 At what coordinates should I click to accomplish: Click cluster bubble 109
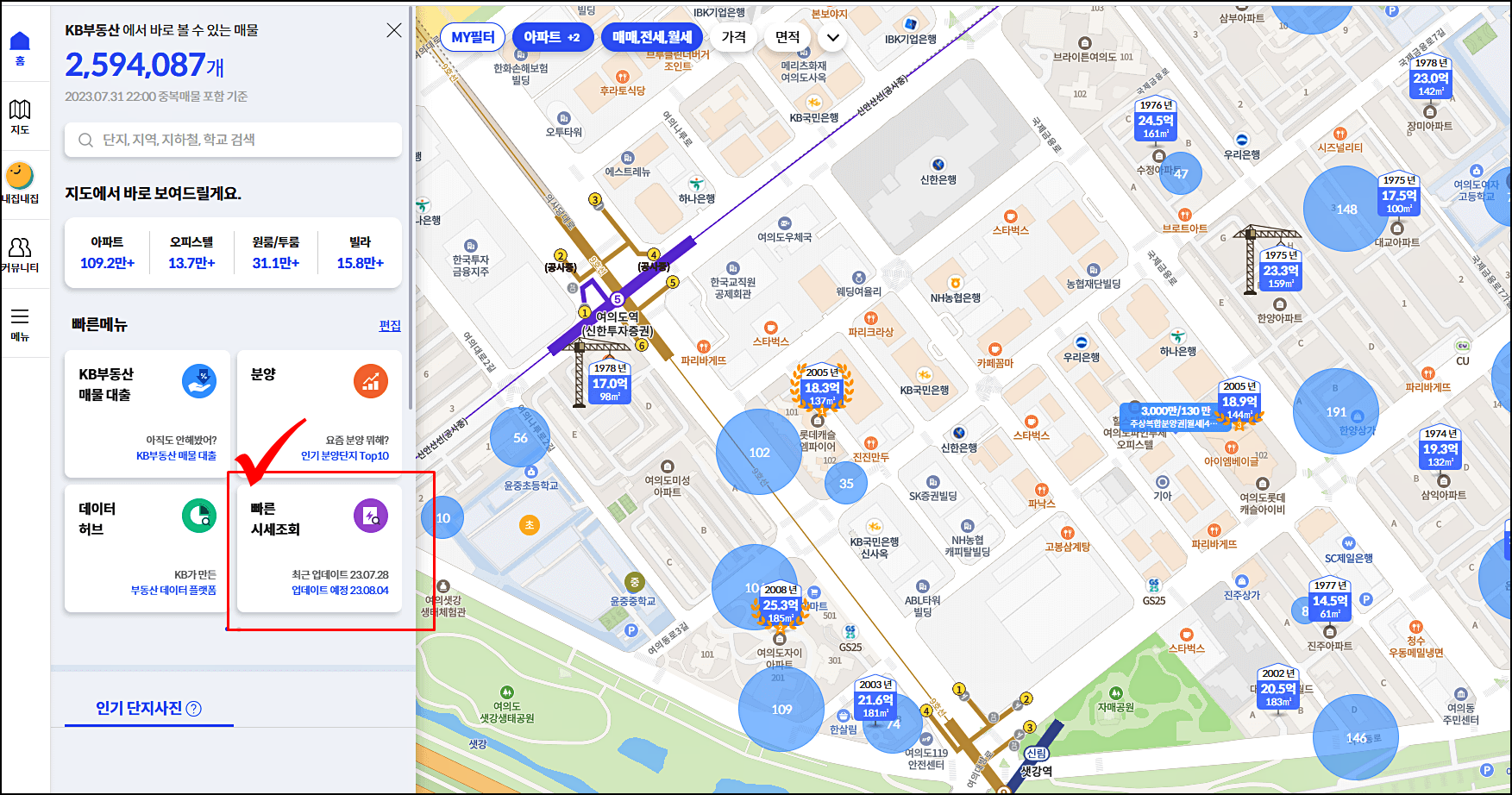(781, 710)
